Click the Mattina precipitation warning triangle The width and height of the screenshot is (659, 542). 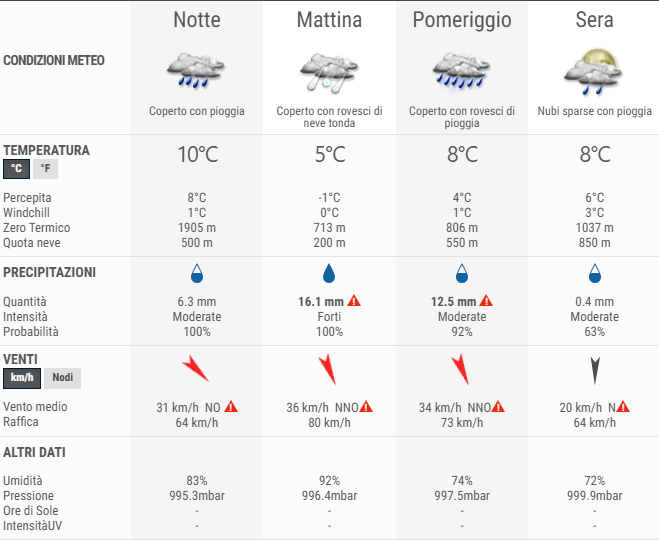click(x=354, y=301)
